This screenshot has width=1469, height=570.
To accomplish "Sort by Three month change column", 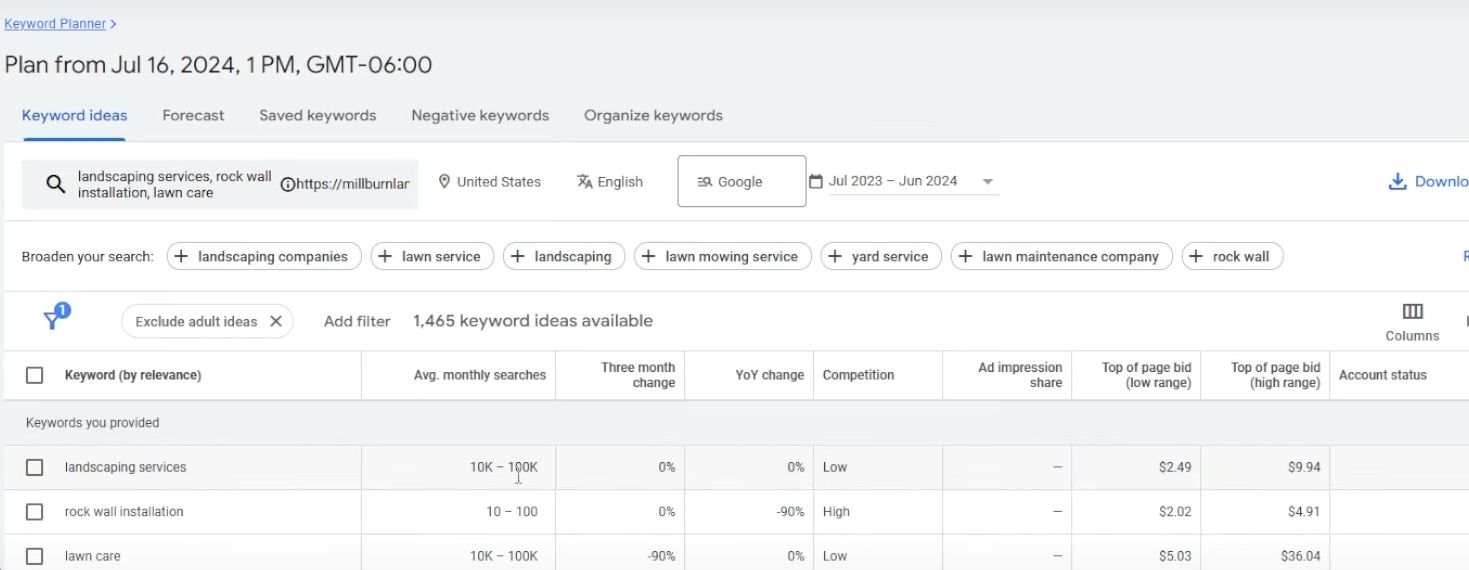I will coord(638,375).
